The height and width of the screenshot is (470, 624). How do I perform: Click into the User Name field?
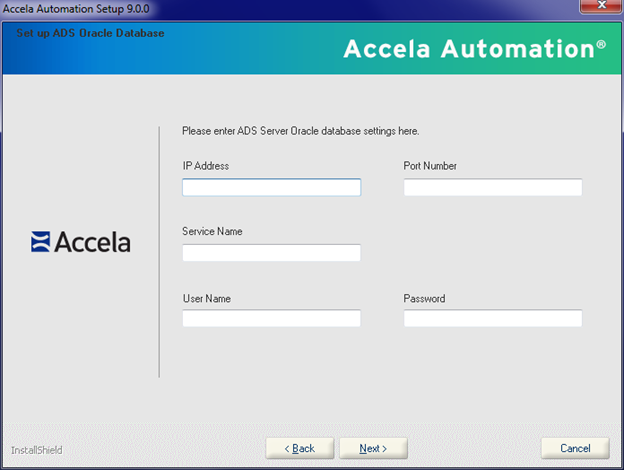point(271,319)
